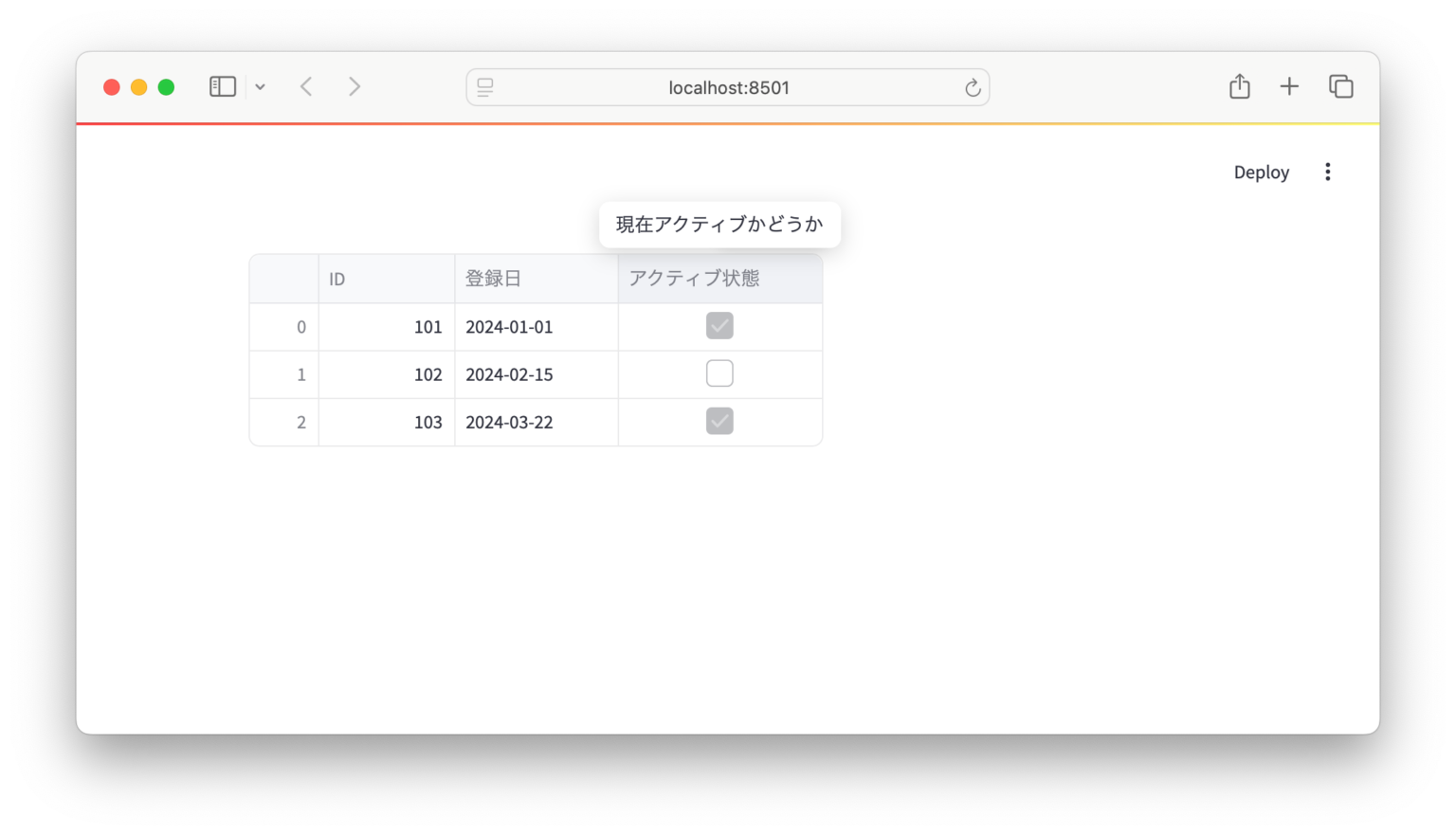Click the website settings icon in address bar
This screenshot has width=1456, height=835.
pos(485,87)
